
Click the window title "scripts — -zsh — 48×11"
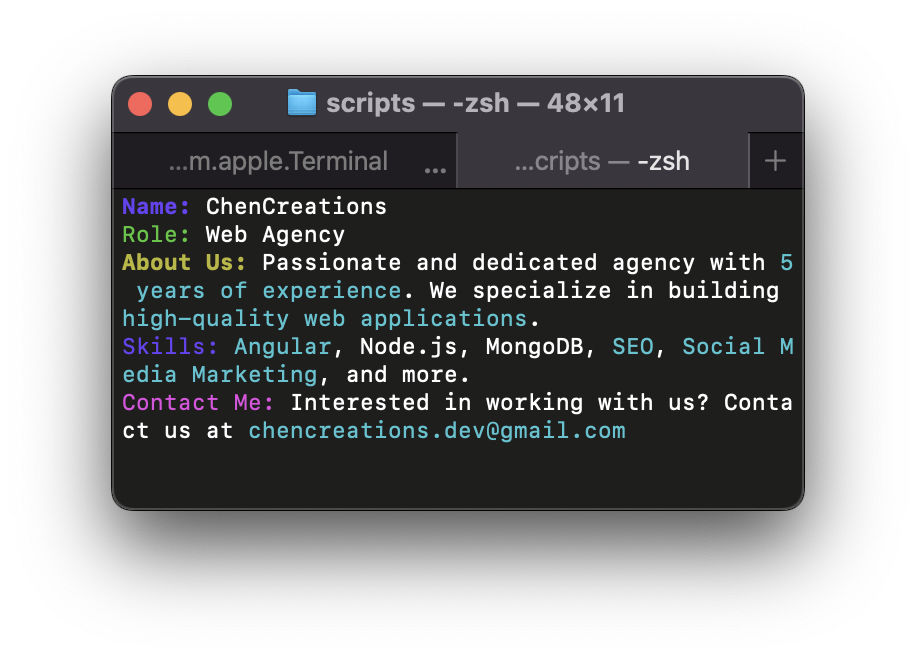click(475, 103)
